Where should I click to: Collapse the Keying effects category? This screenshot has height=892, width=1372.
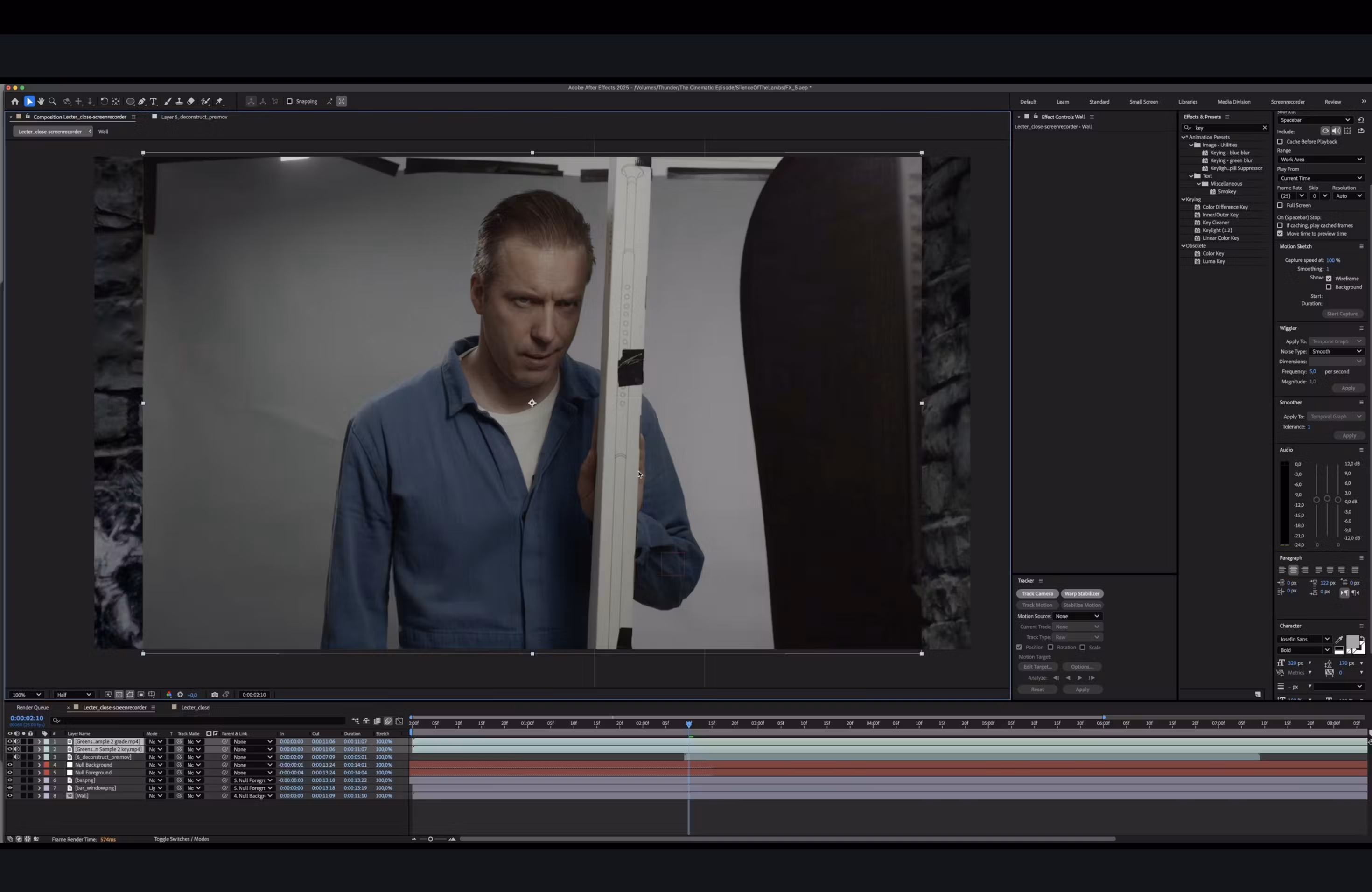click(1183, 199)
